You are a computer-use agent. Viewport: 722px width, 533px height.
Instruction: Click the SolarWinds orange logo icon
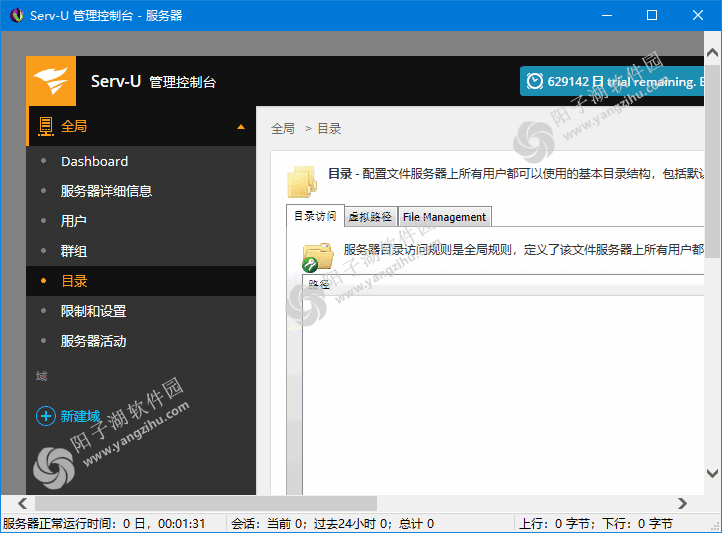[x=51, y=81]
